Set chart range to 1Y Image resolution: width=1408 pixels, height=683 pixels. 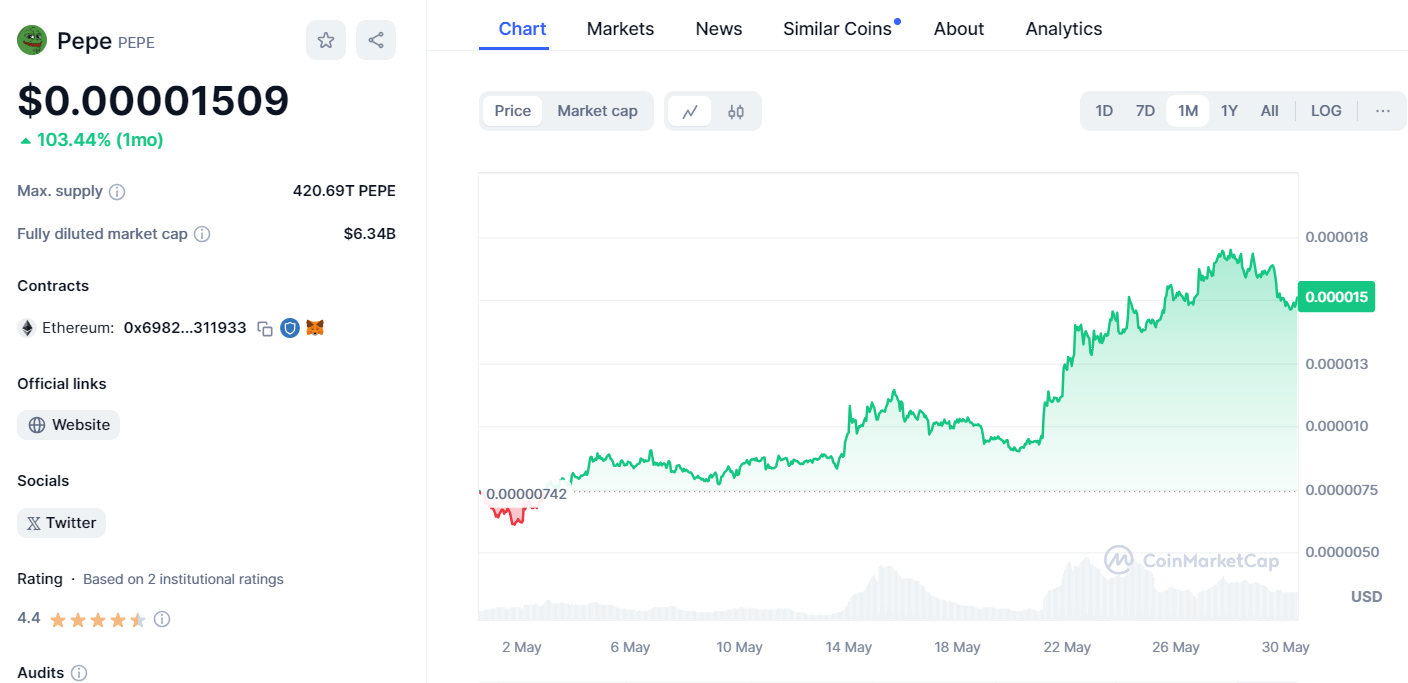1229,111
